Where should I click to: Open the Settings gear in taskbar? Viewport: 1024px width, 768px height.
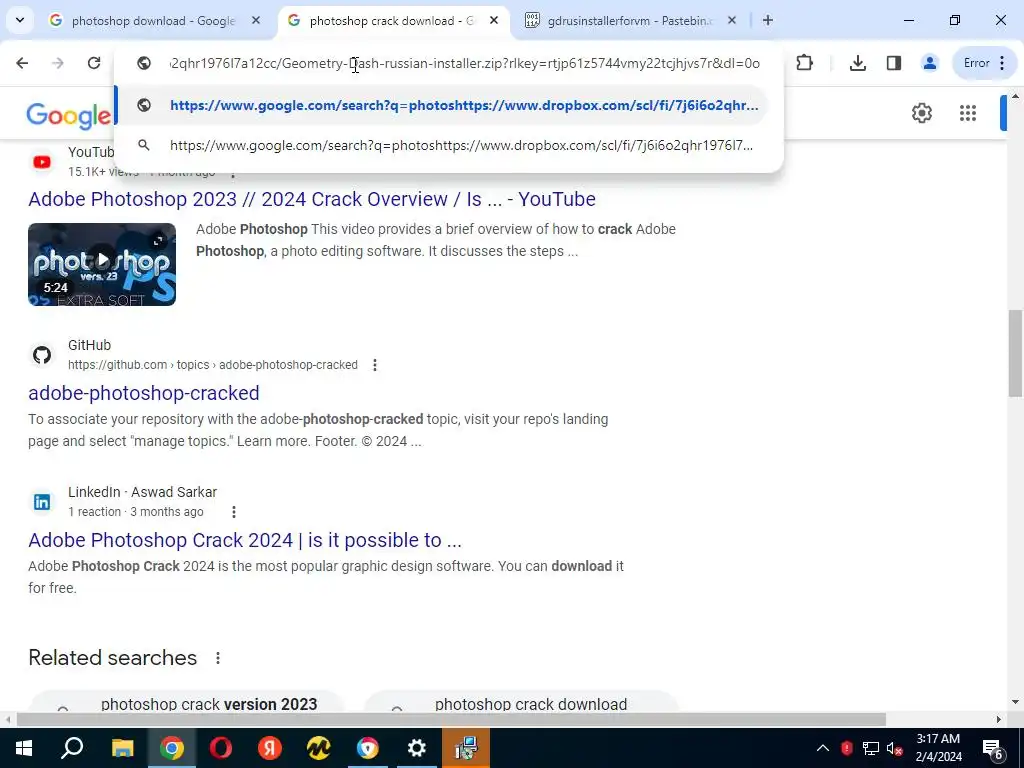tap(417, 748)
